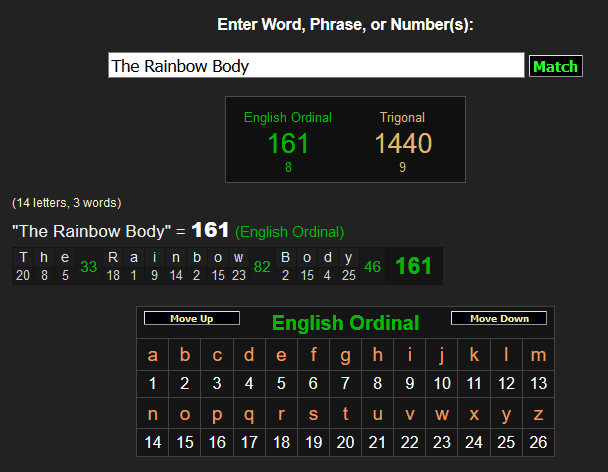Image resolution: width=608 pixels, height=472 pixels.
Task: Click the Move Up button
Action: click(x=191, y=319)
